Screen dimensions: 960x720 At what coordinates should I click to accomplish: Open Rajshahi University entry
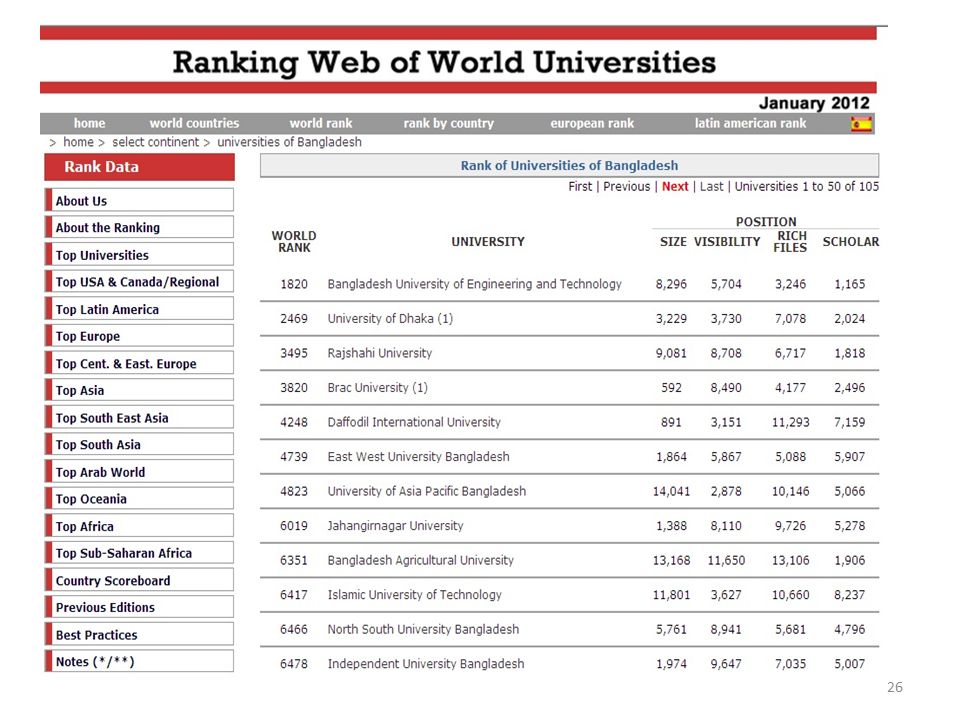(x=380, y=353)
